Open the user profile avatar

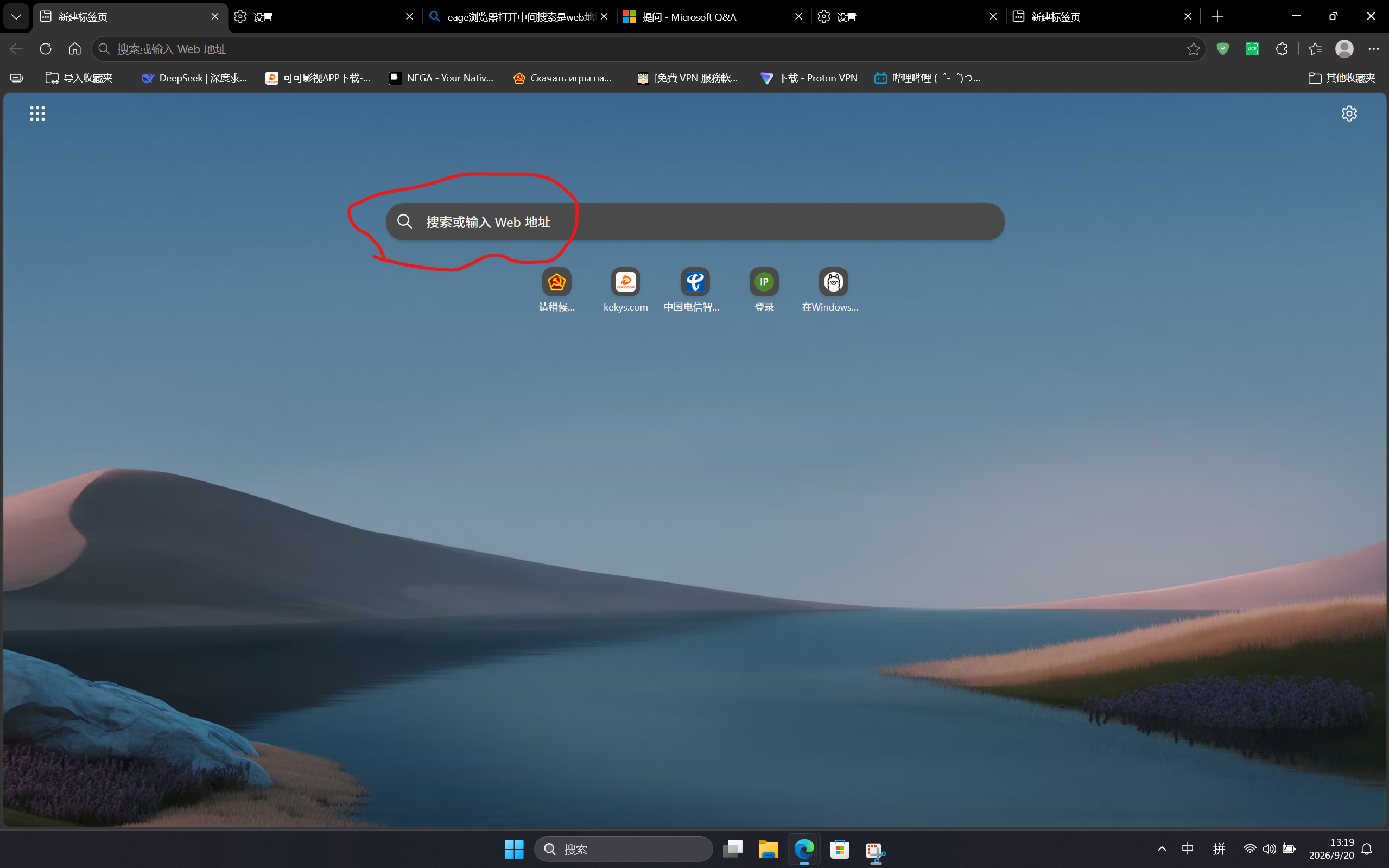pyautogui.click(x=1344, y=49)
